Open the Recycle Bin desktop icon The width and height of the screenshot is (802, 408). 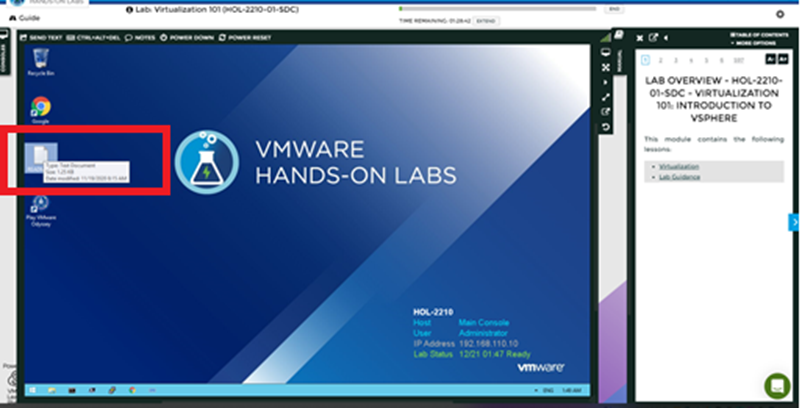tap(41, 61)
